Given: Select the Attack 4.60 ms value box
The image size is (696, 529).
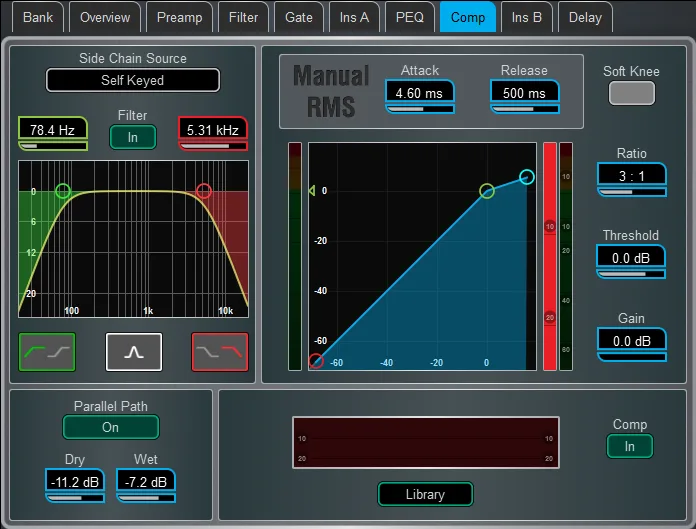Looking at the screenshot, I should point(419,93).
